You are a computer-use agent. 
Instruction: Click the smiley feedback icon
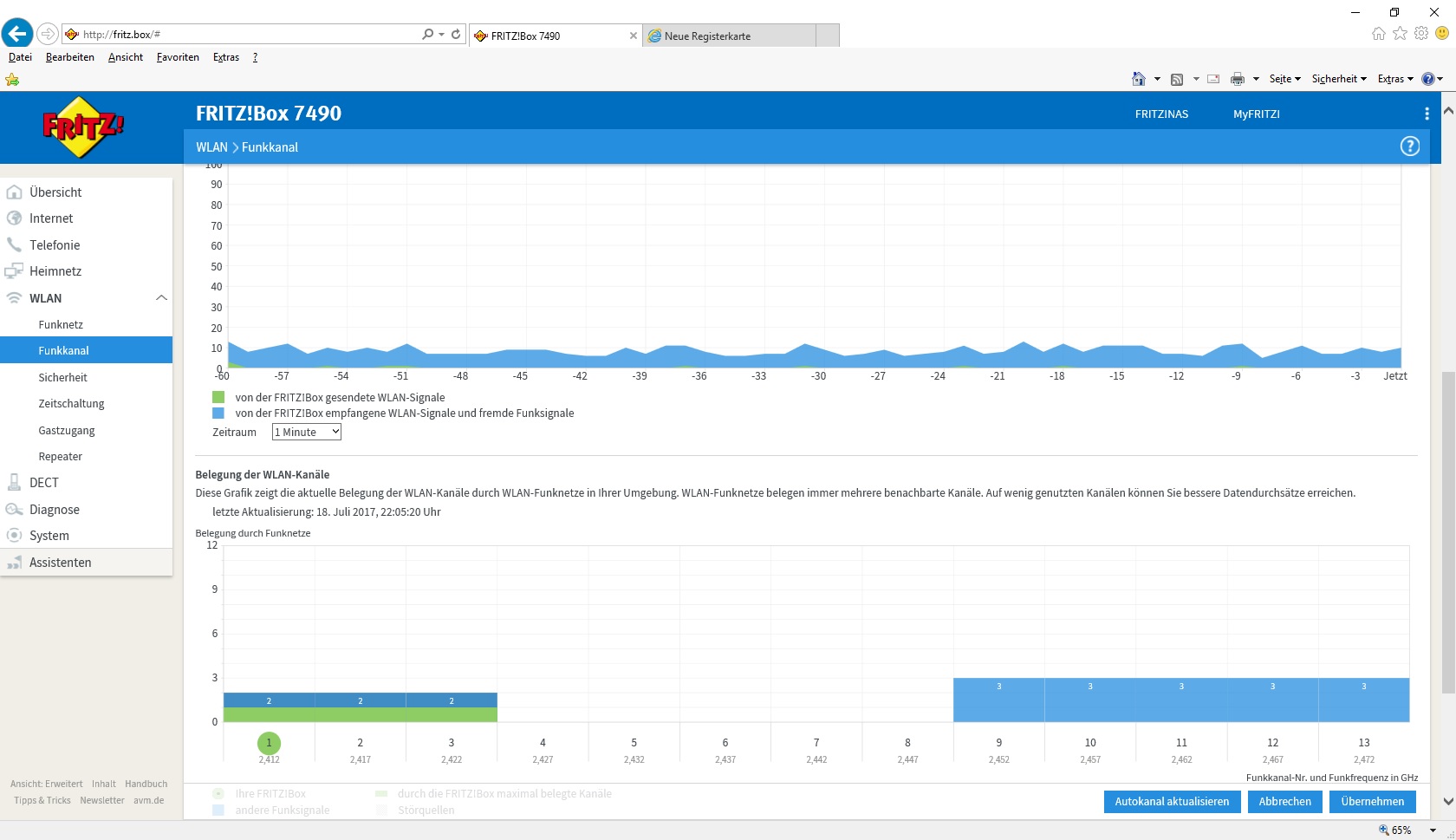click(x=1442, y=33)
